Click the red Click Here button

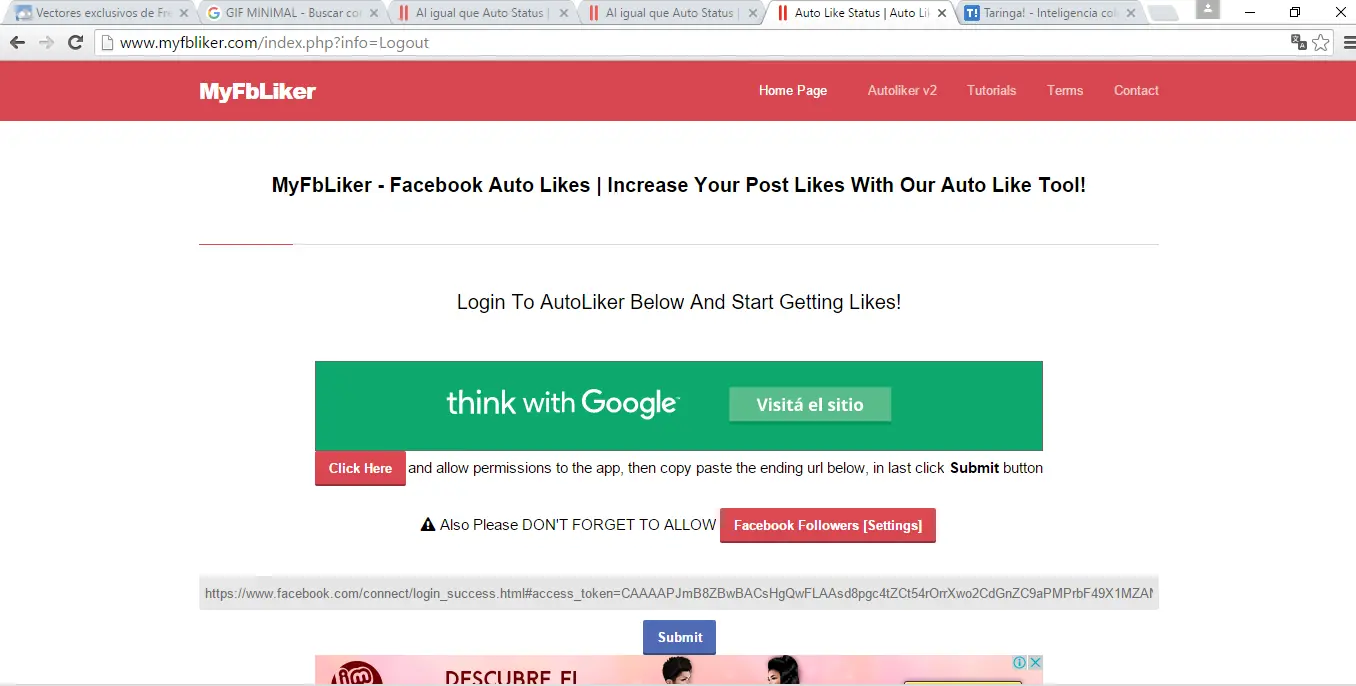(360, 468)
